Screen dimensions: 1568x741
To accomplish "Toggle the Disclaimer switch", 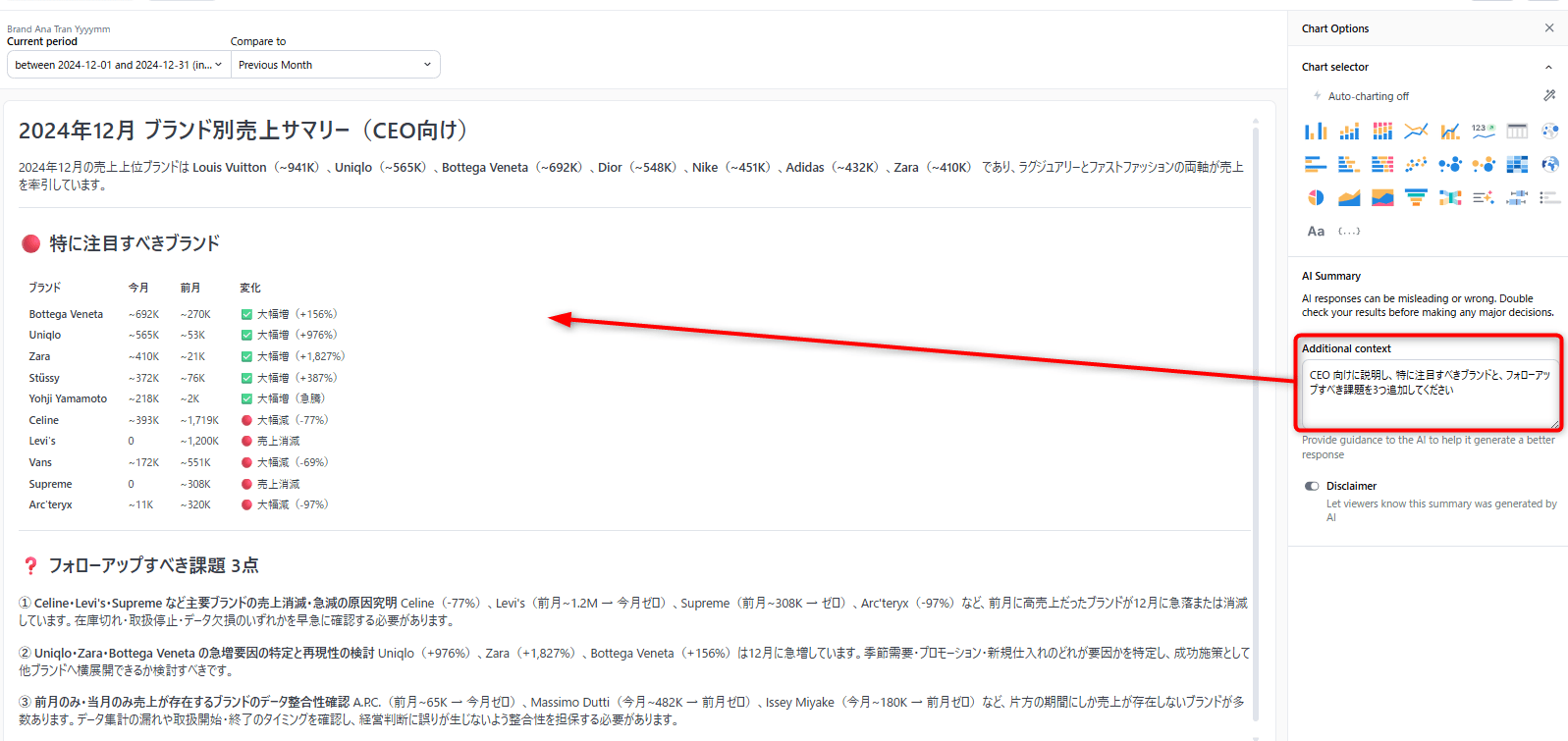I will (x=1312, y=486).
